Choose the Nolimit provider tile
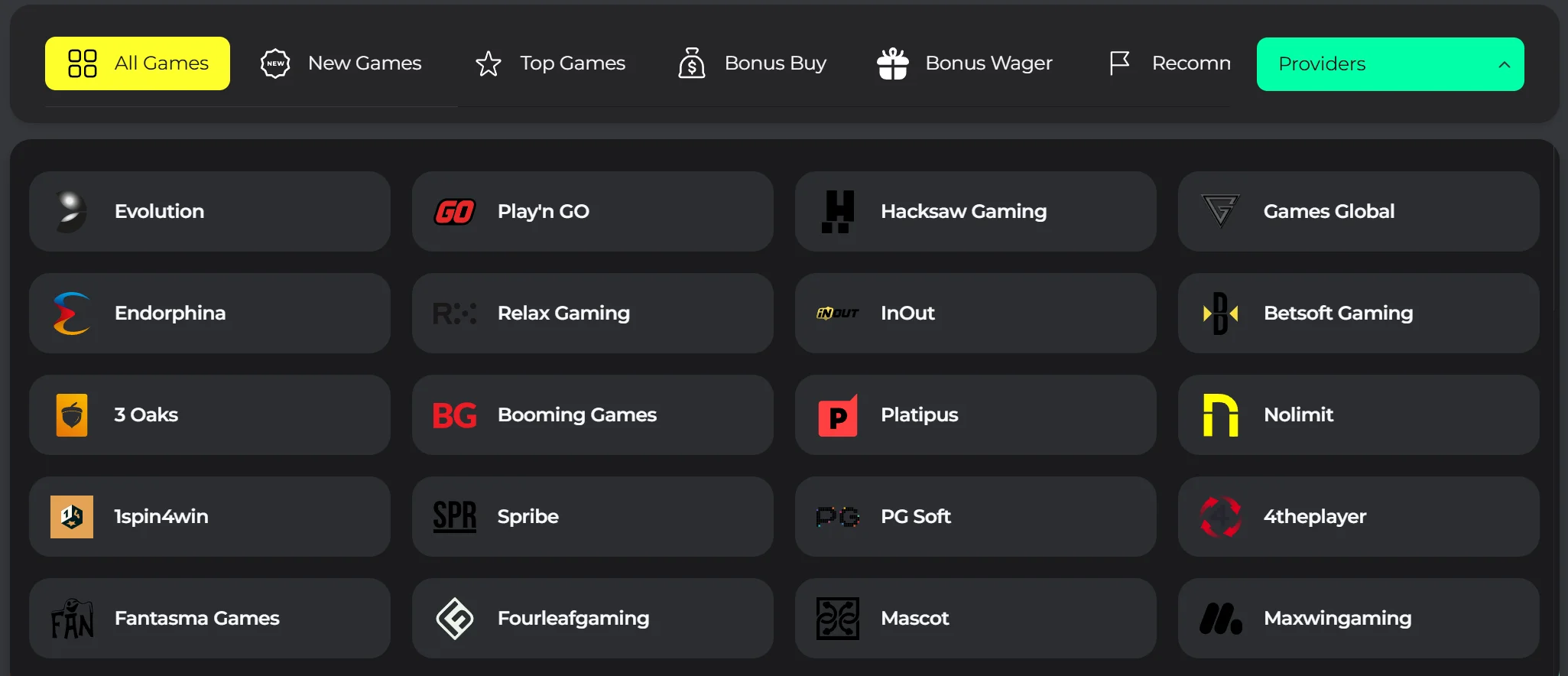 click(x=1359, y=415)
